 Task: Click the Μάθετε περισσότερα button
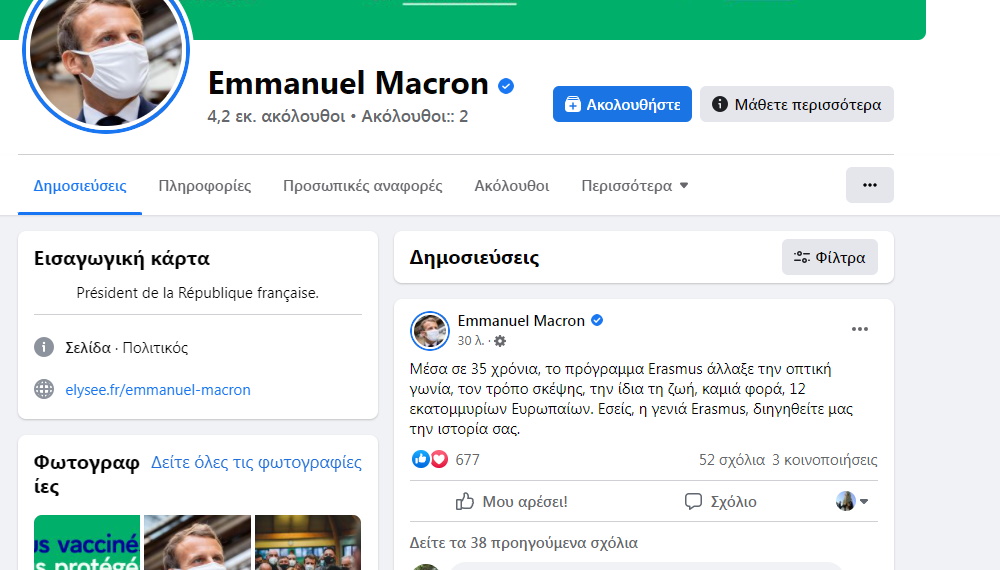pos(797,104)
